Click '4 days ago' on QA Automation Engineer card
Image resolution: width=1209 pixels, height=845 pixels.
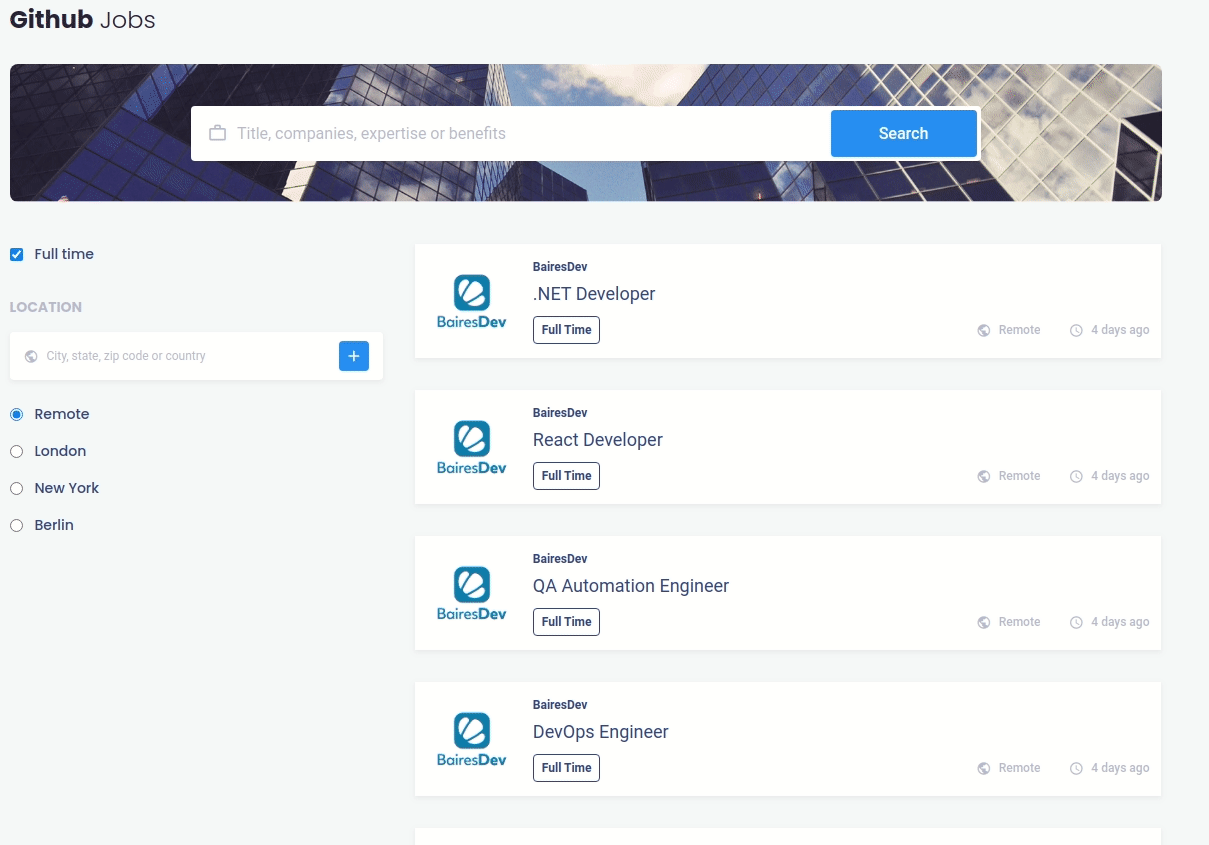pyautogui.click(x=1120, y=622)
